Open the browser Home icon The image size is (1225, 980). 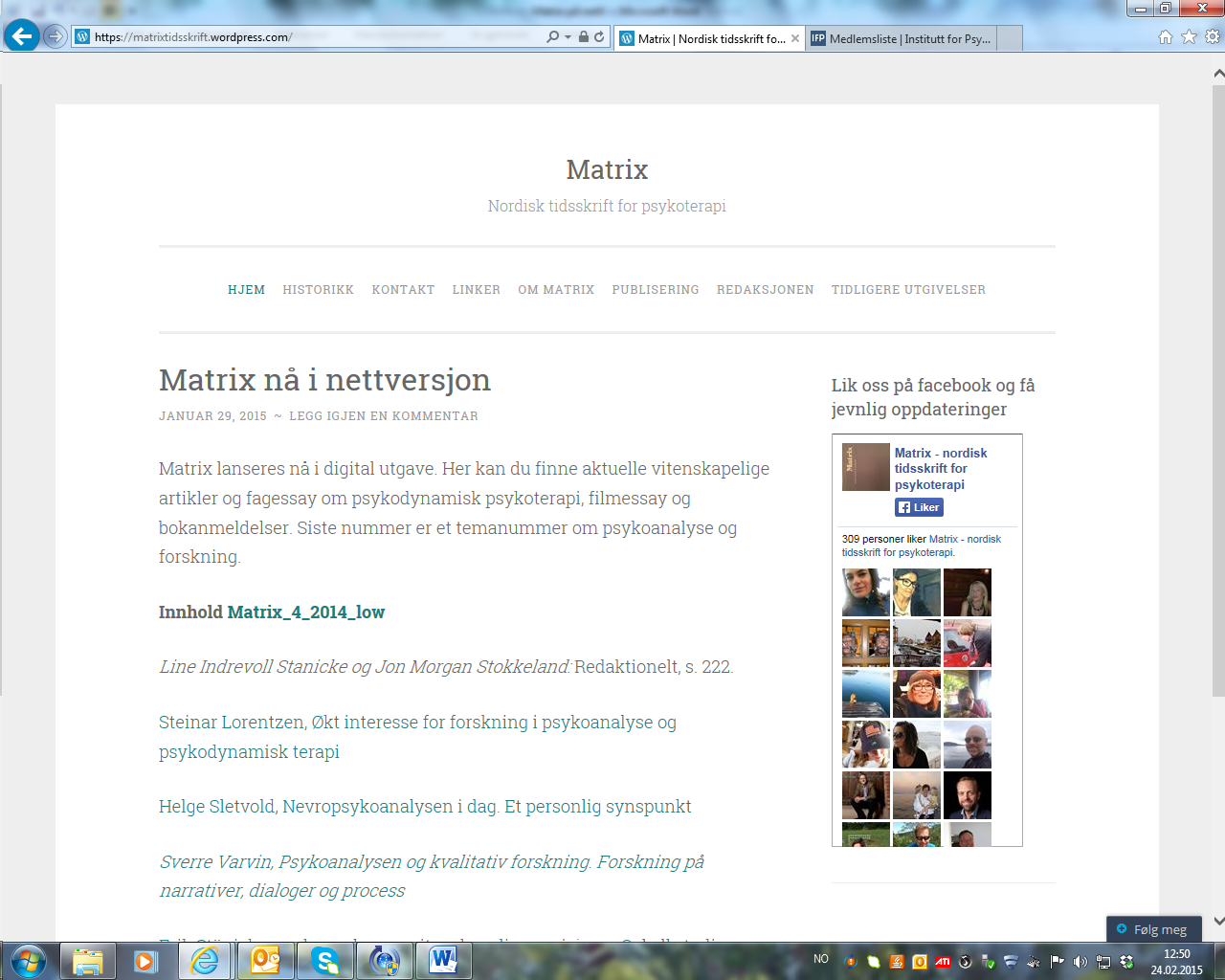(1165, 37)
